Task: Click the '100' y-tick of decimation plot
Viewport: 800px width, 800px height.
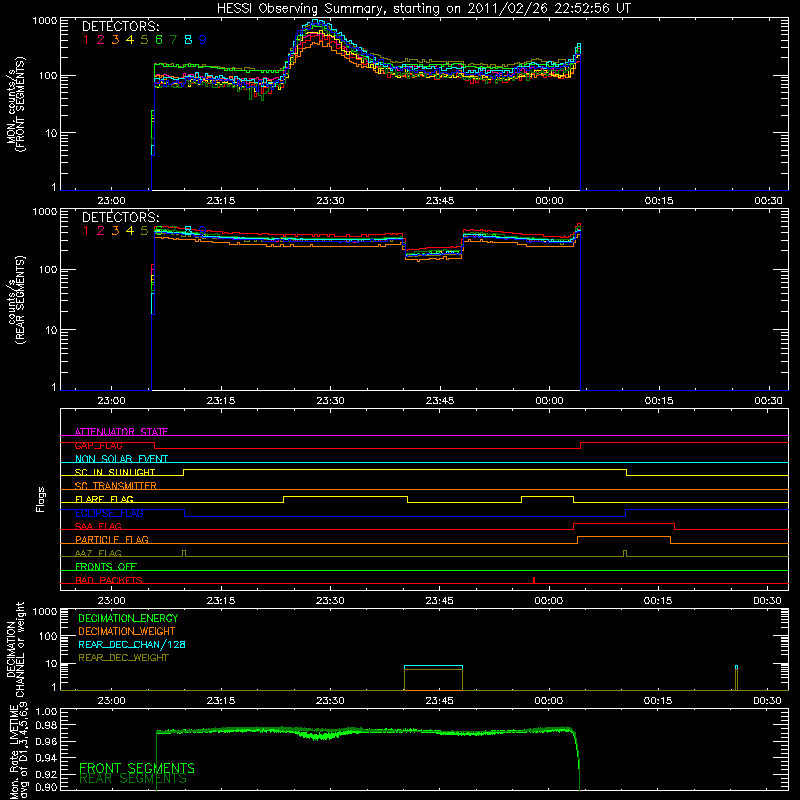Action: click(47, 636)
